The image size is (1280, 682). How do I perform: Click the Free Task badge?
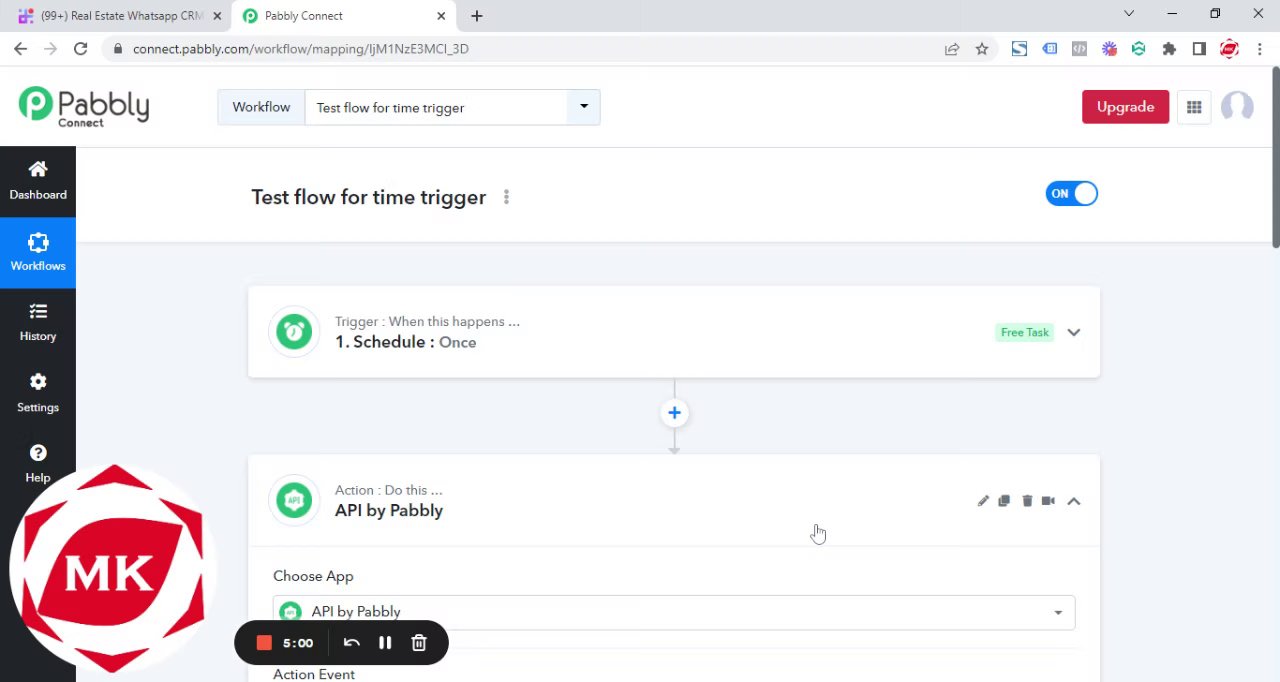tap(1025, 332)
